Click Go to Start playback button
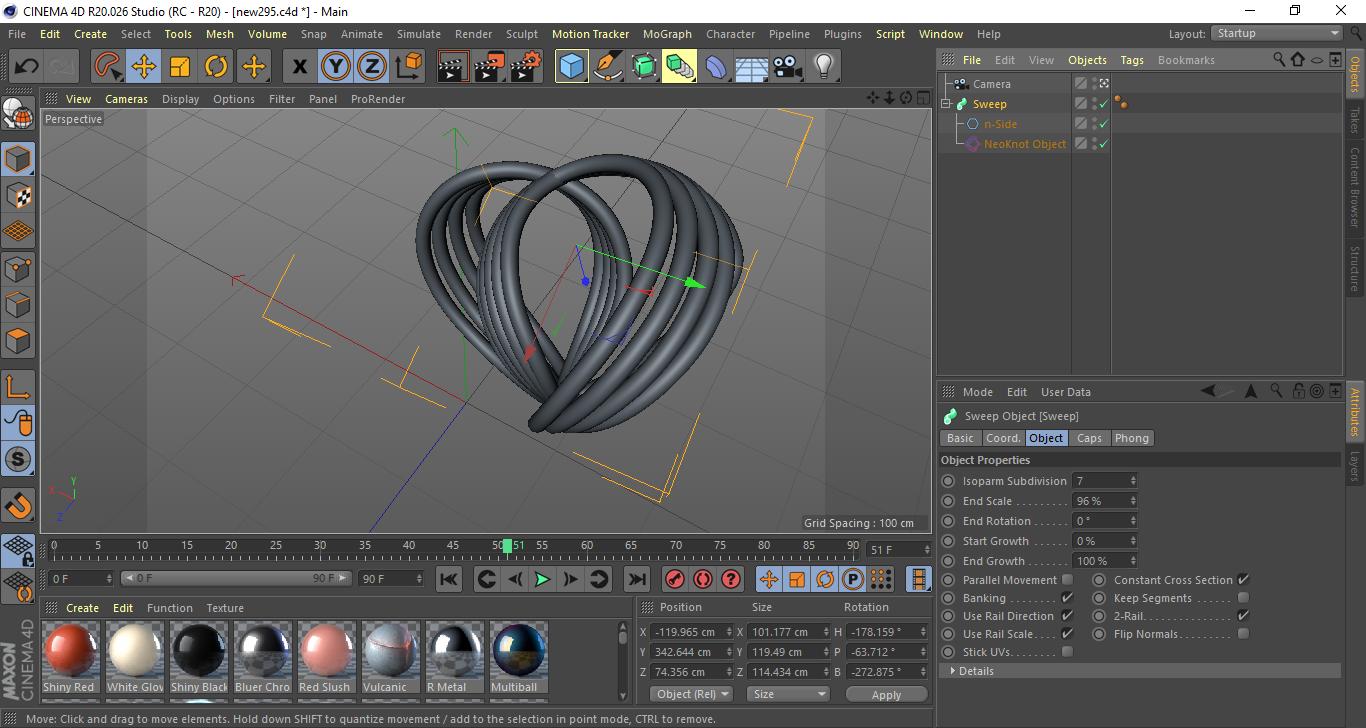 pyautogui.click(x=450, y=579)
